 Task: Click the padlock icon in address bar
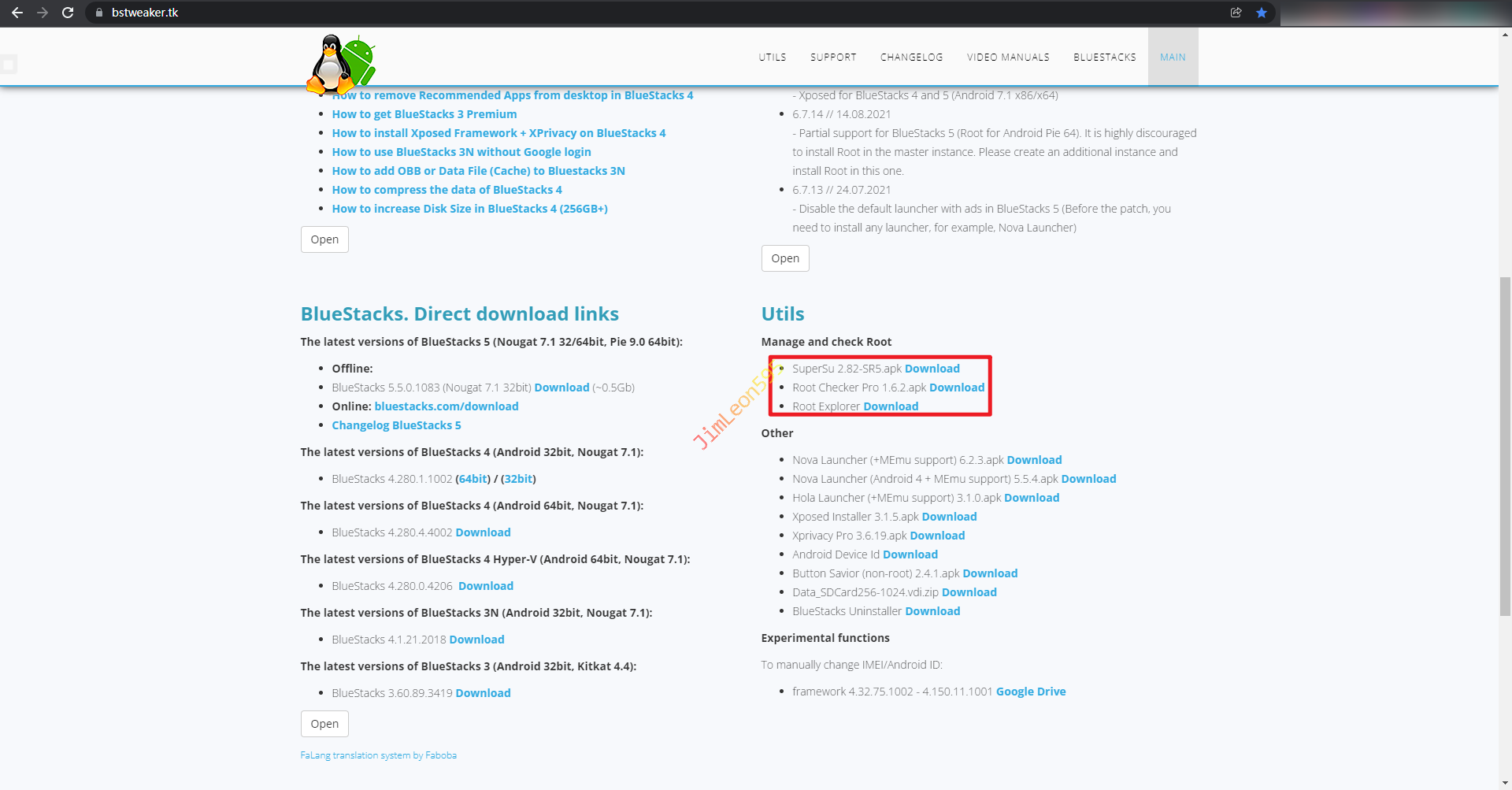[99, 13]
